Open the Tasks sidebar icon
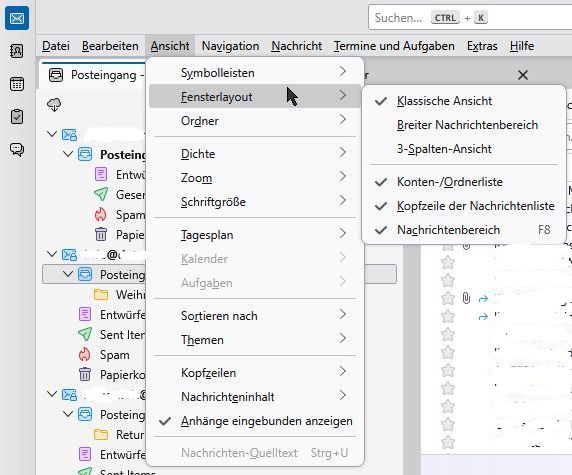This screenshot has height=475, width=572. tap(17, 117)
